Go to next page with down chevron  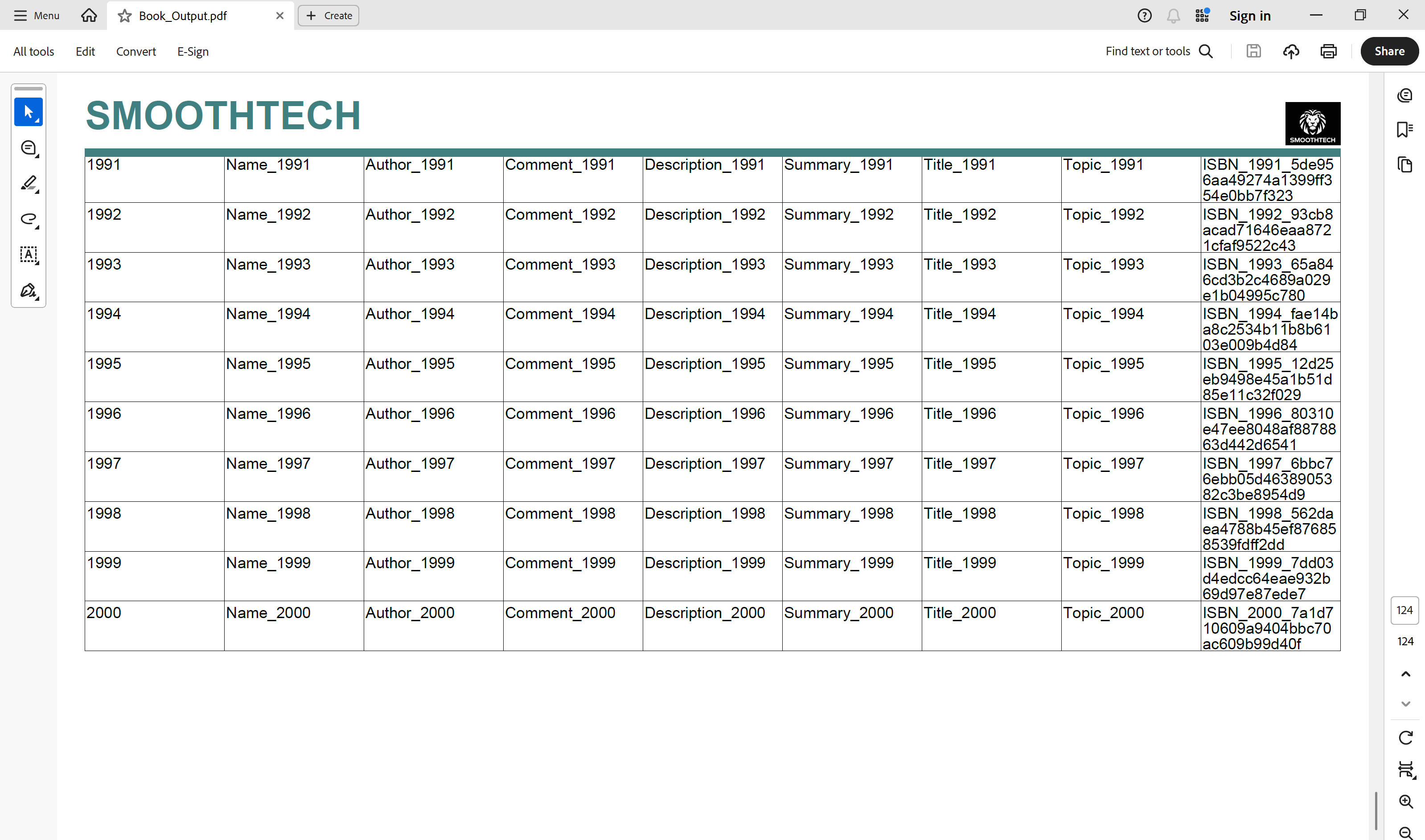pos(1405,704)
